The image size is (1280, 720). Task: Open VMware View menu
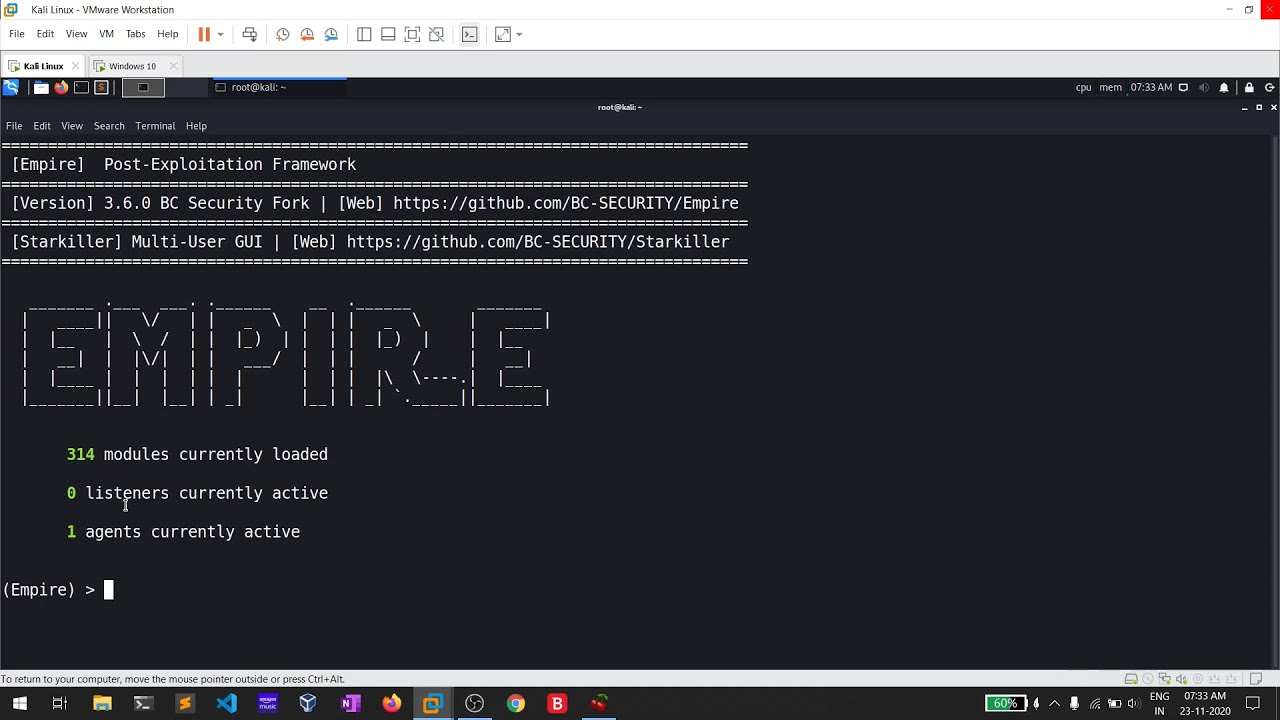tap(76, 34)
